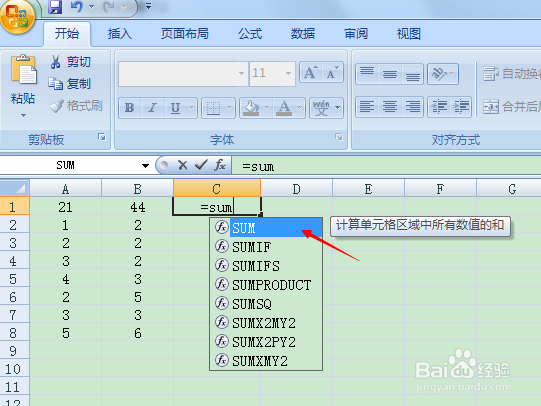Align text to top
The width and height of the screenshot is (541, 406).
[x=367, y=74]
